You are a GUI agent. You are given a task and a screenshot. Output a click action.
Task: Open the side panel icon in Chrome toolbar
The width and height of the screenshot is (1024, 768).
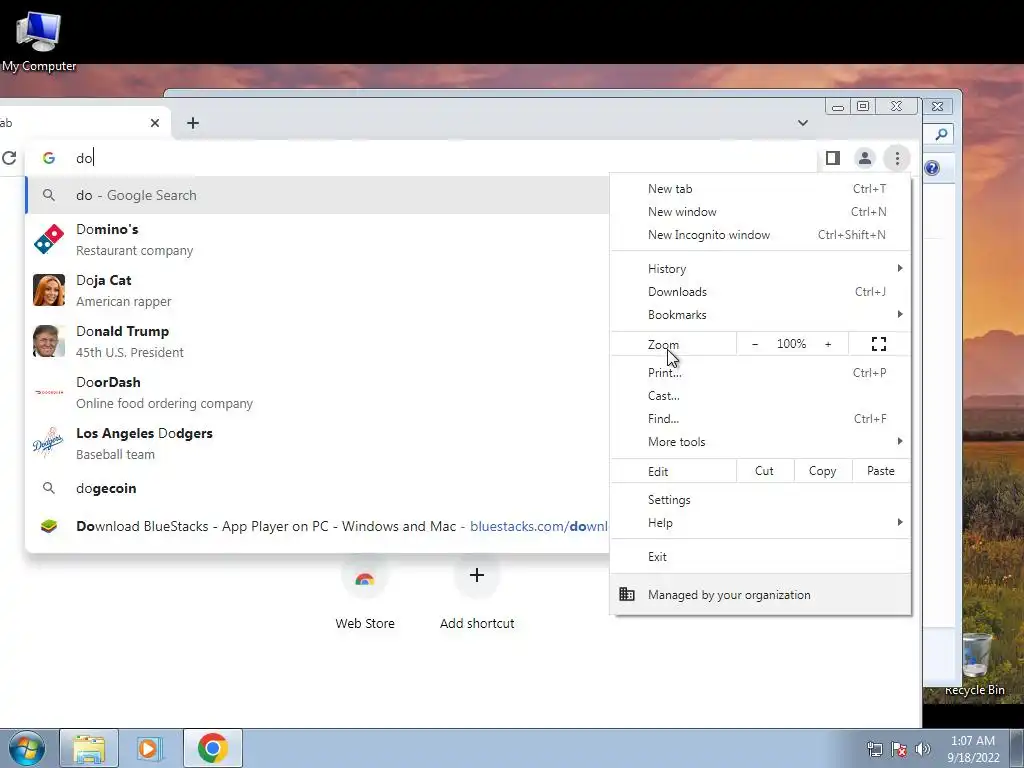(x=833, y=158)
